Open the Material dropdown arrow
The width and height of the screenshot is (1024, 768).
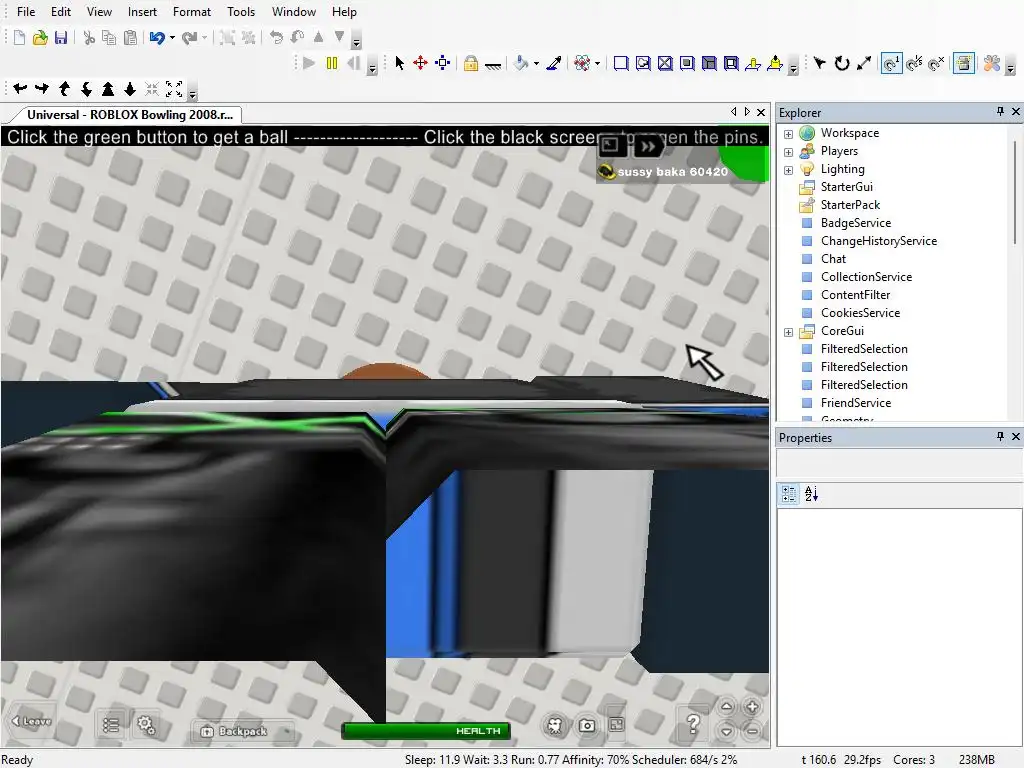click(598, 63)
